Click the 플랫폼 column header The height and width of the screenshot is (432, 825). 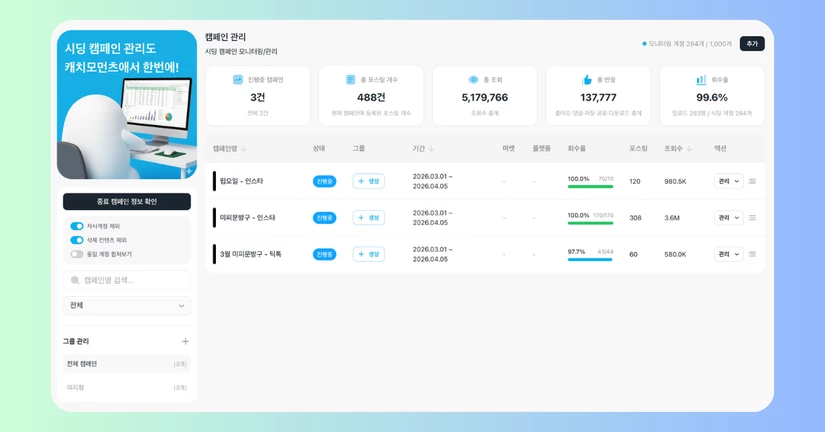pyautogui.click(x=541, y=149)
